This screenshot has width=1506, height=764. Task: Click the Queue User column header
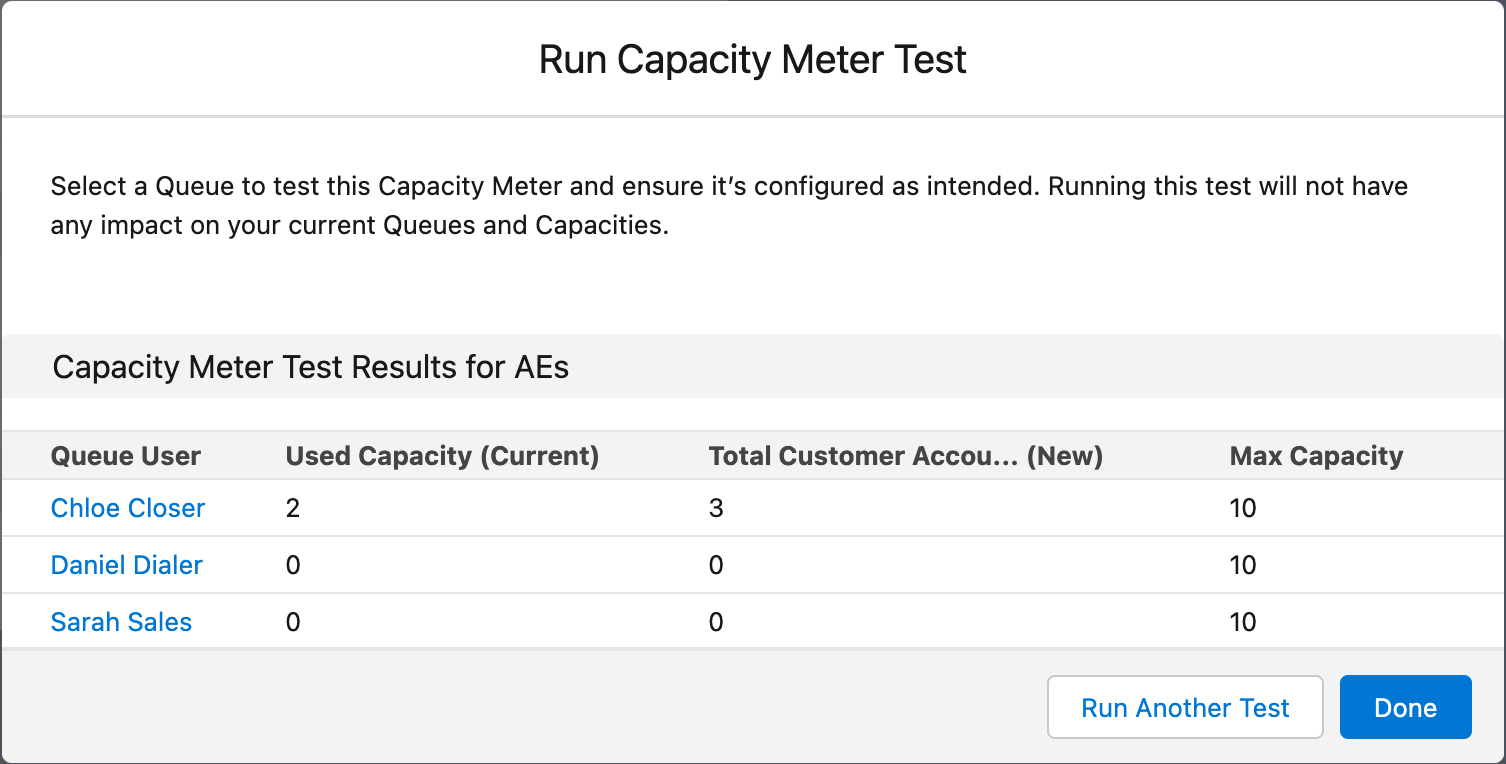[126, 456]
